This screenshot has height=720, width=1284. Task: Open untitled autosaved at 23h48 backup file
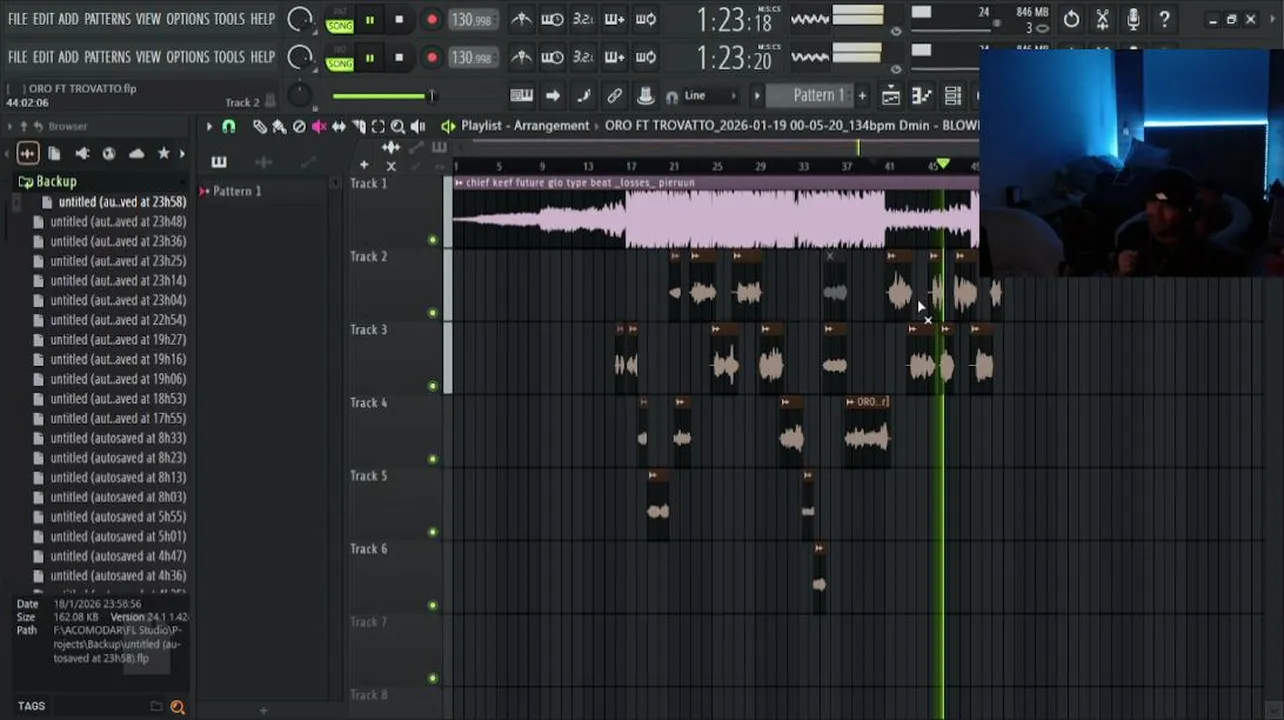pyautogui.click(x=118, y=222)
